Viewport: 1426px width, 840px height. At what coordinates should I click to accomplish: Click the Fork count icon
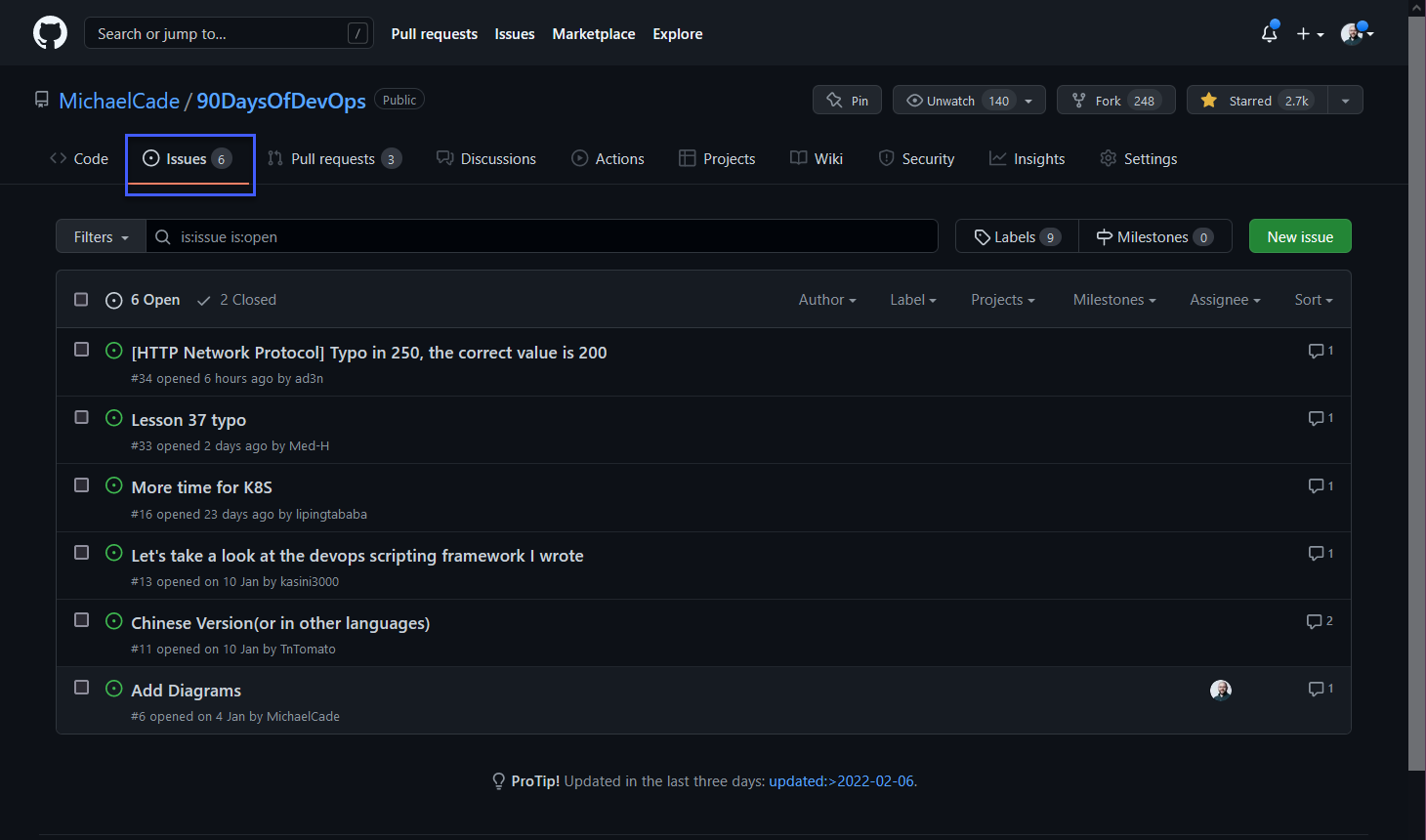(1078, 99)
